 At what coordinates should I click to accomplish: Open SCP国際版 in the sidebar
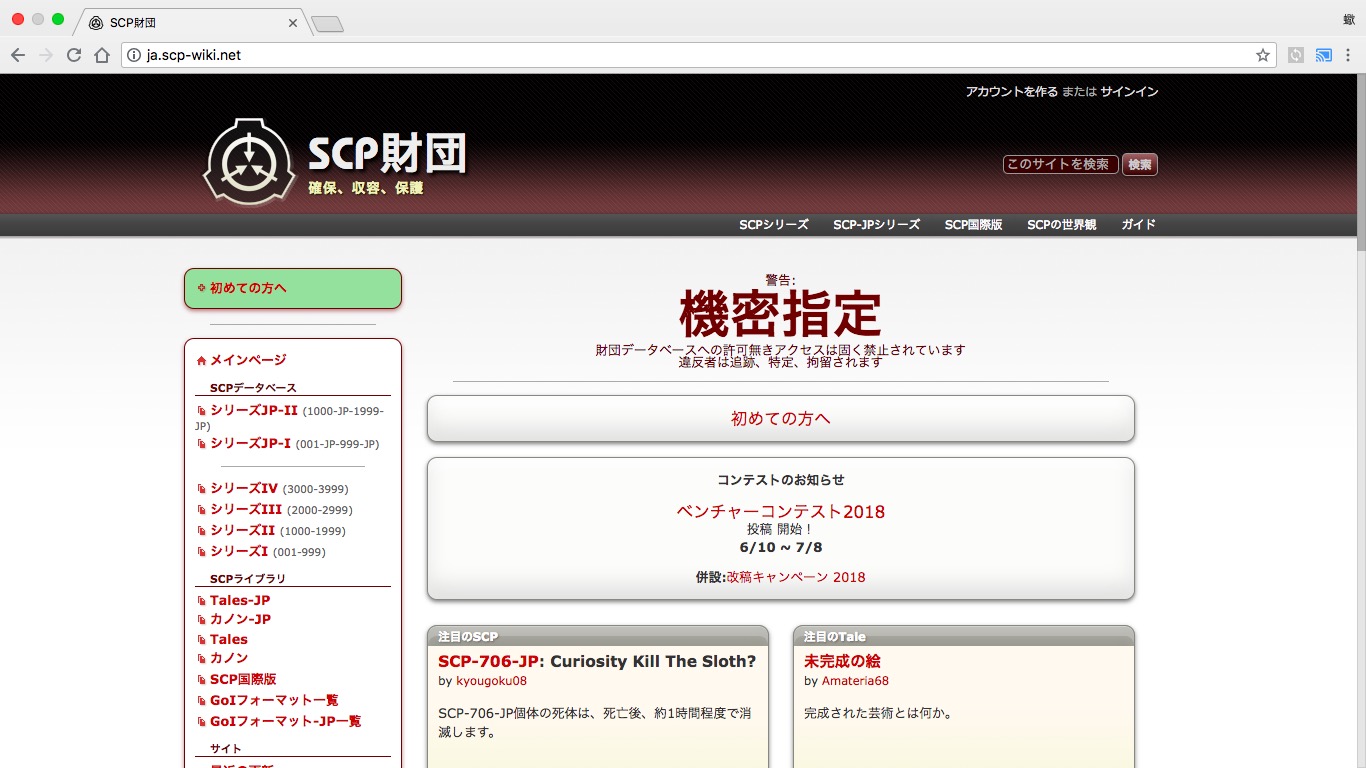(x=243, y=679)
